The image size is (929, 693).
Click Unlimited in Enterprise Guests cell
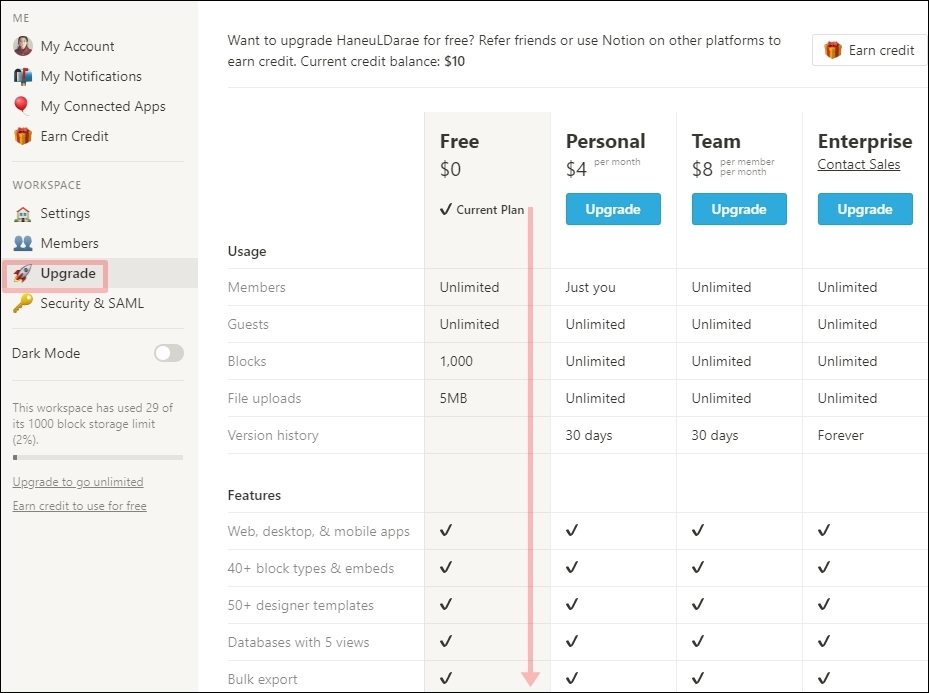point(847,324)
